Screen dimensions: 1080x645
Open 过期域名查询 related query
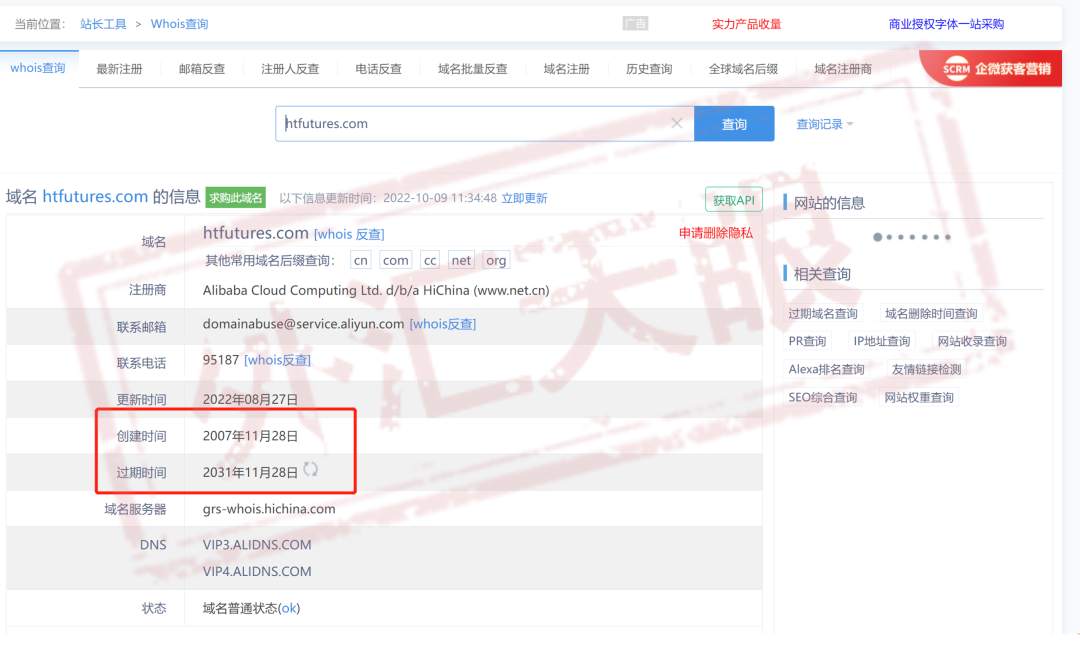click(x=823, y=314)
